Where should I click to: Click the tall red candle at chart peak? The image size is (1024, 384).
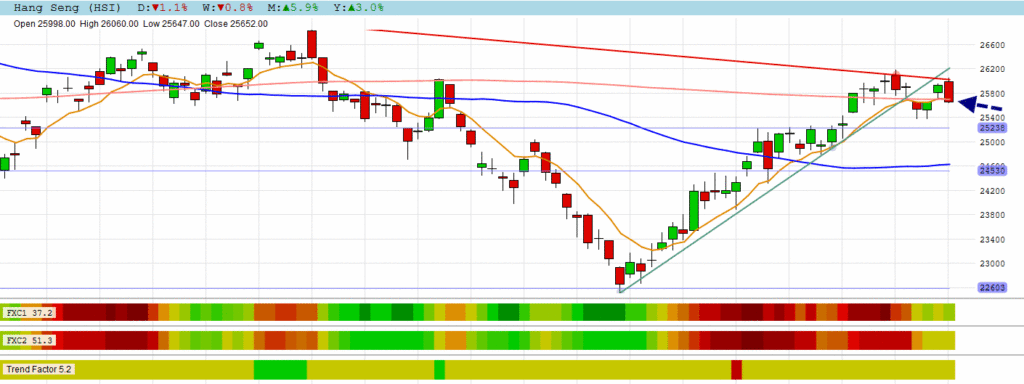[312, 44]
